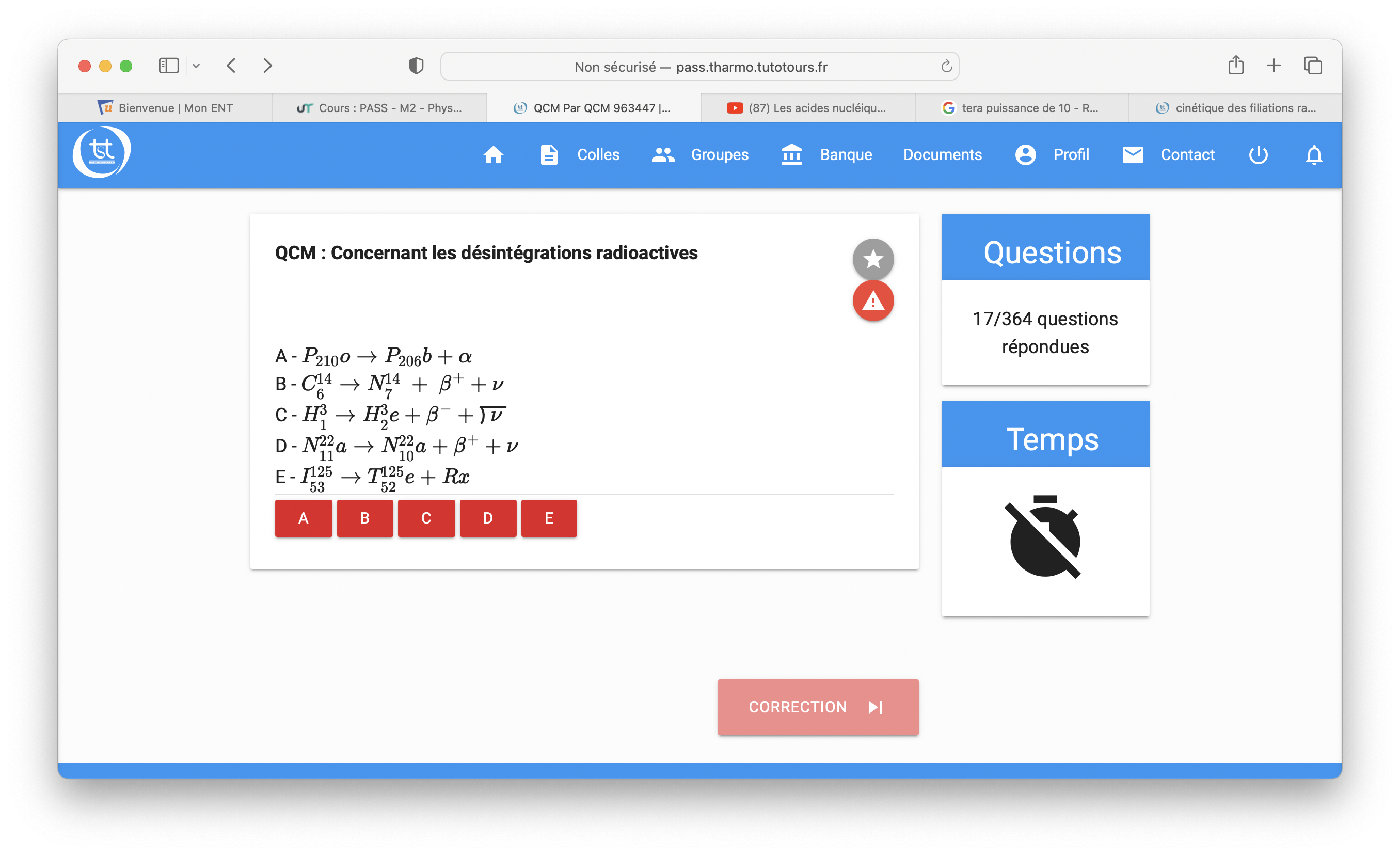Select answer choice C

[x=427, y=517]
